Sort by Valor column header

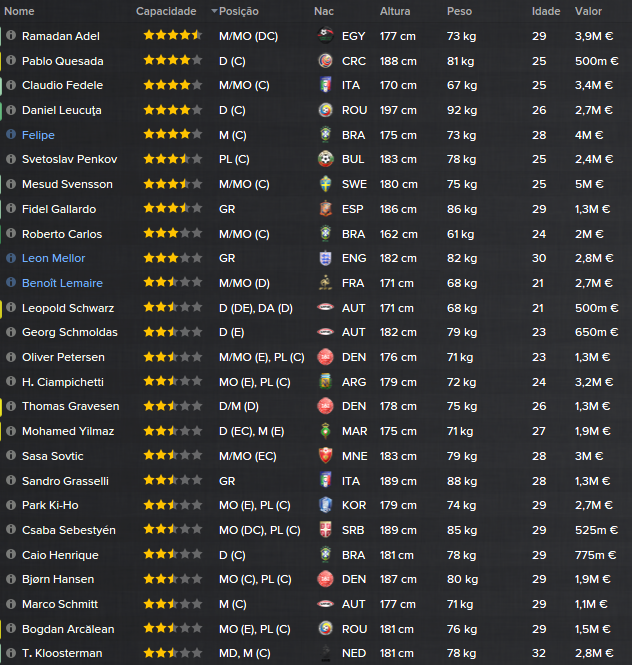pos(588,11)
